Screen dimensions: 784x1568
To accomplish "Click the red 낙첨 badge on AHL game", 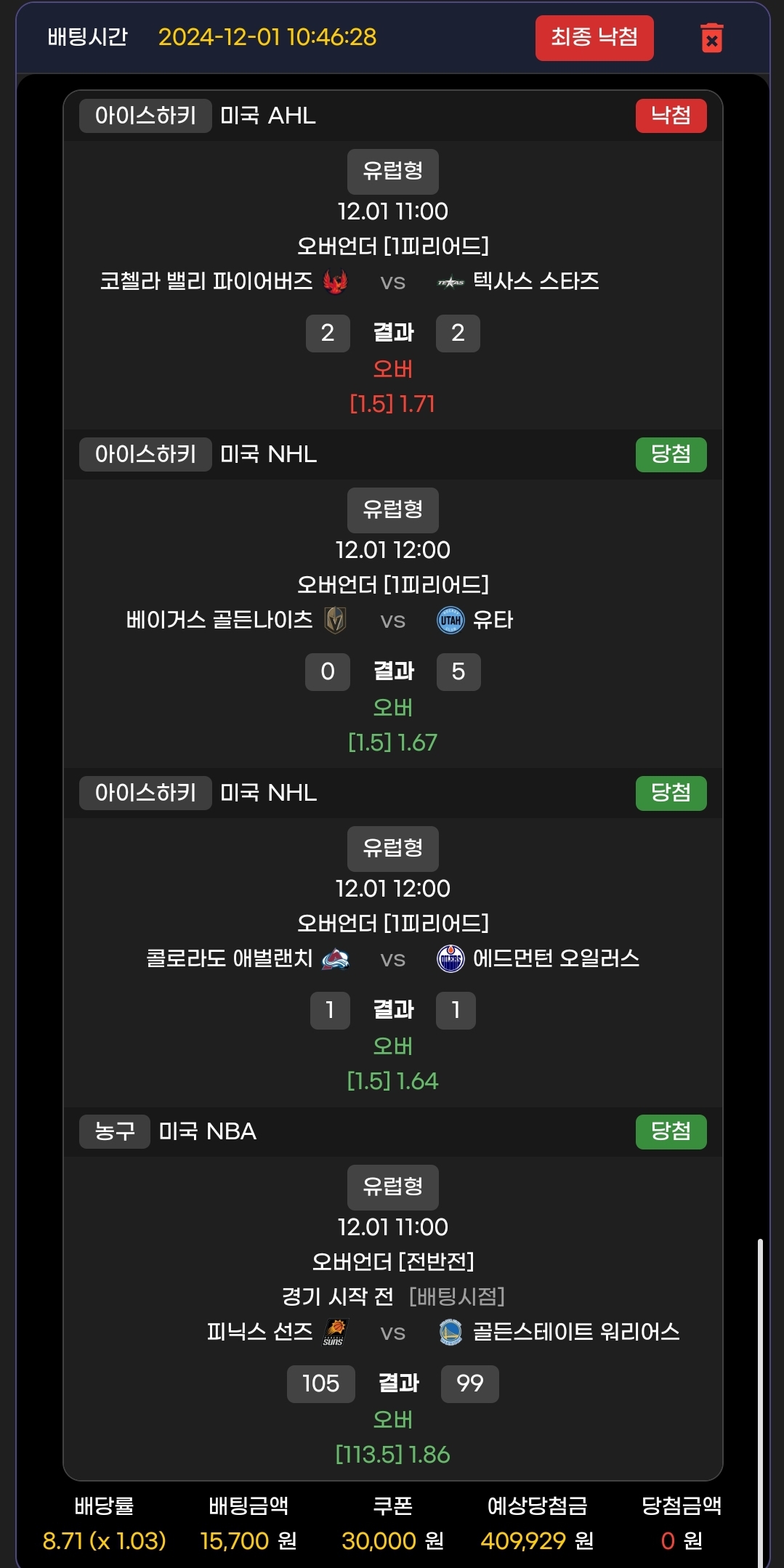I will [x=671, y=116].
